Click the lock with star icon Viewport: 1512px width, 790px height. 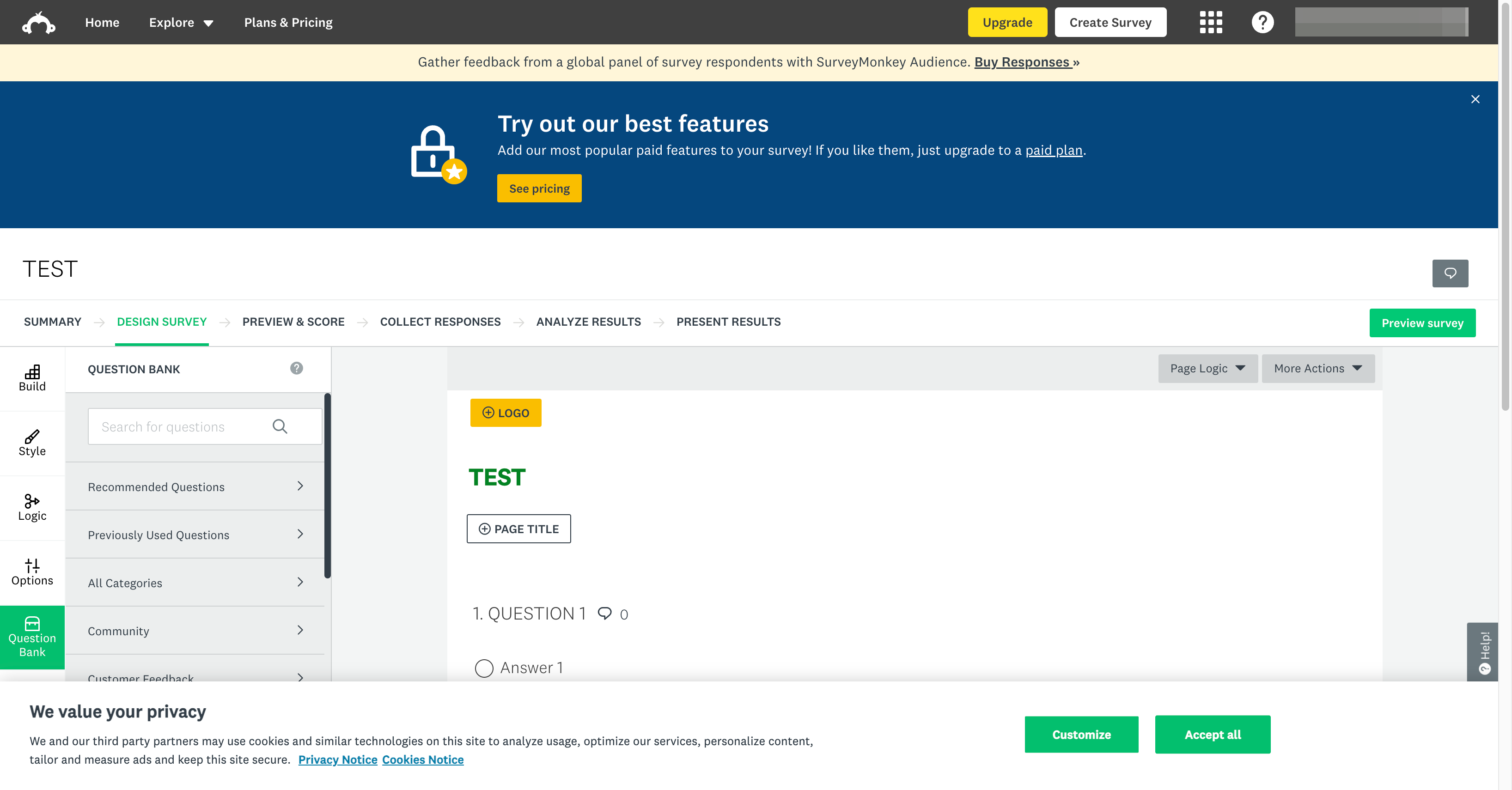[439, 155]
